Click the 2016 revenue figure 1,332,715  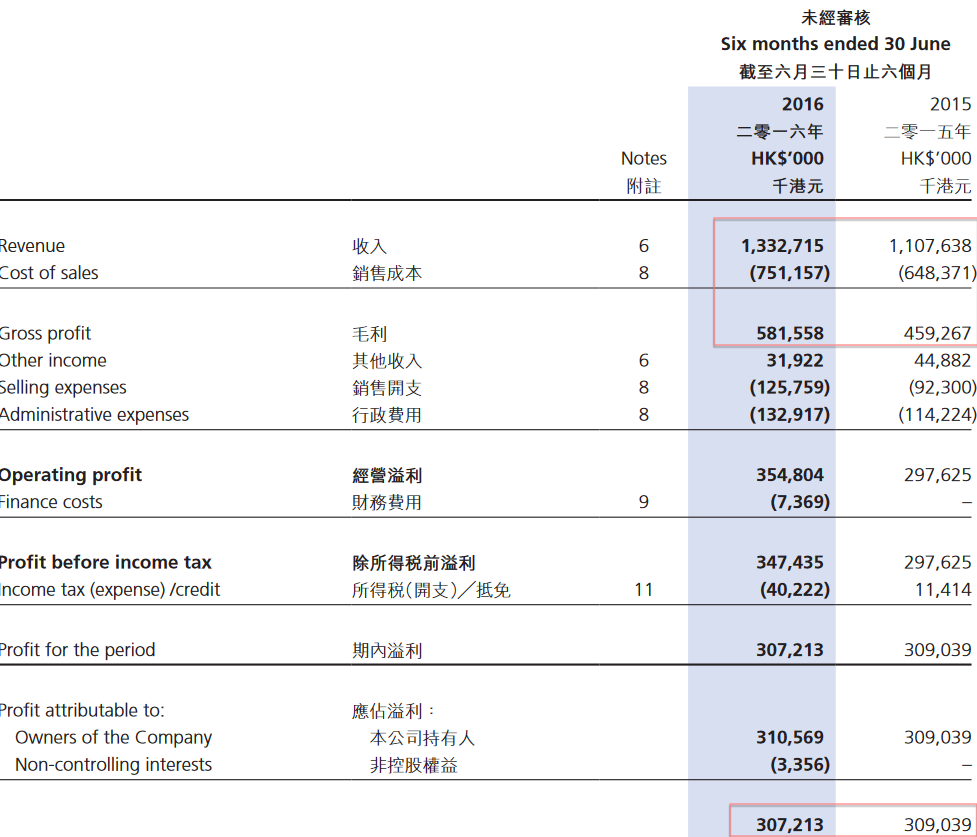pos(783,246)
